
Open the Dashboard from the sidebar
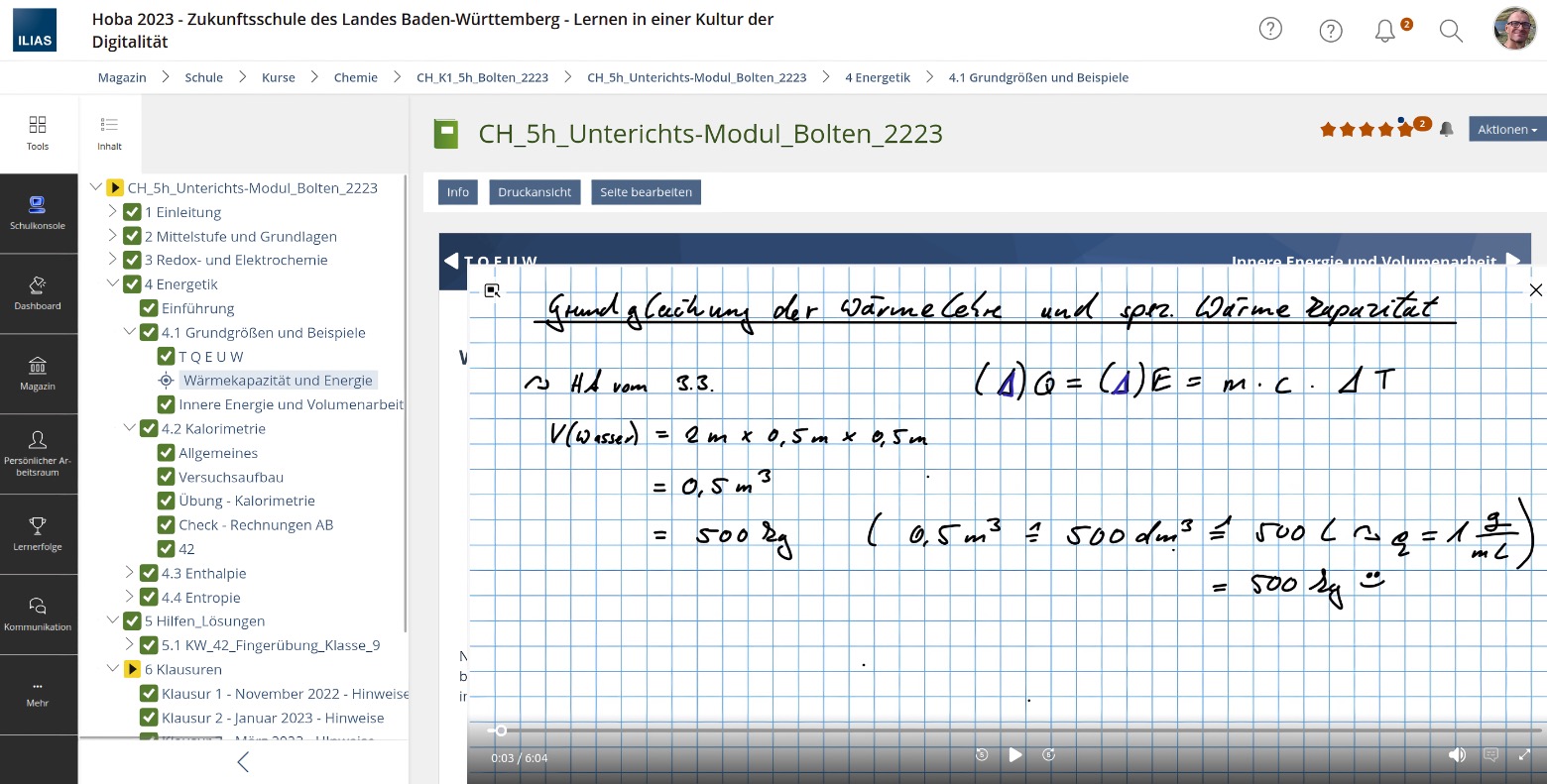pos(38,293)
